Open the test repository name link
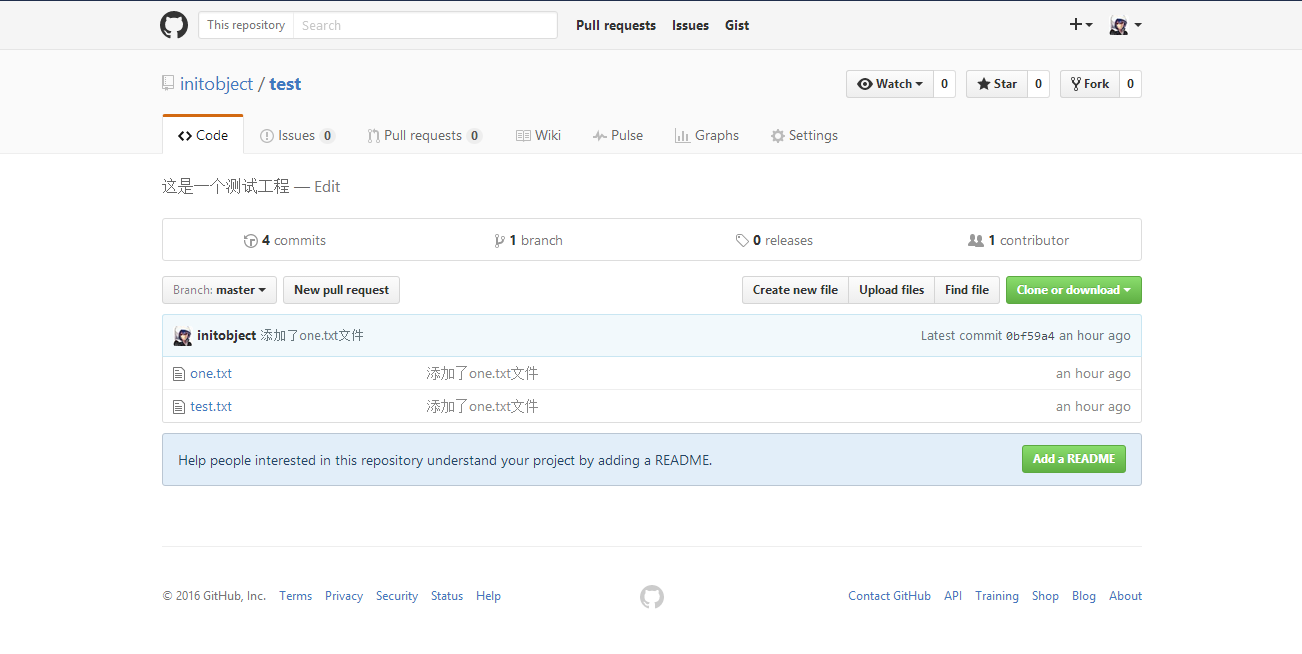The height and width of the screenshot is (654, 1302). (285, 84)
